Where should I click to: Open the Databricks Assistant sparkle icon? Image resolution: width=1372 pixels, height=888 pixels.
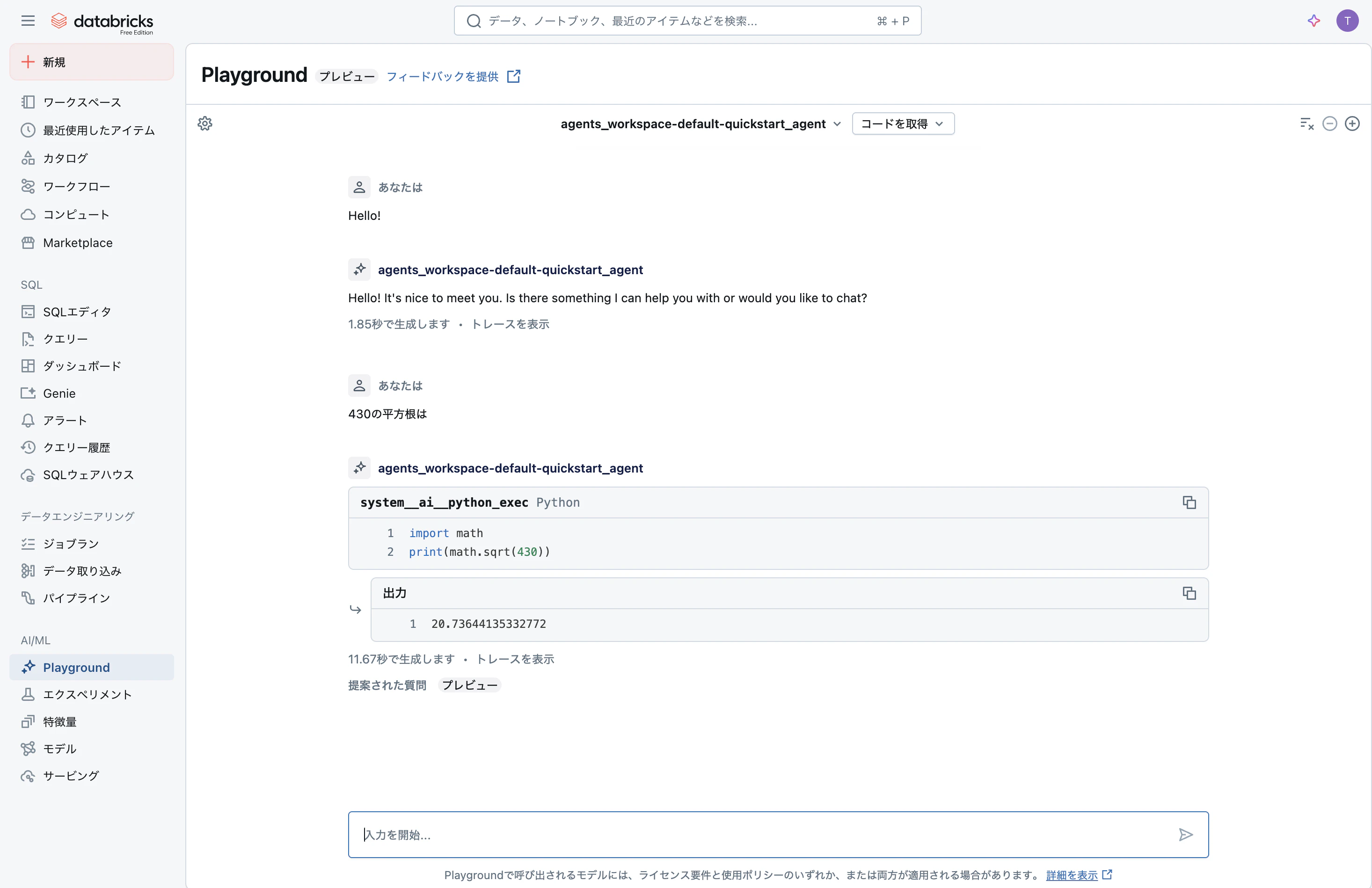1314,21
